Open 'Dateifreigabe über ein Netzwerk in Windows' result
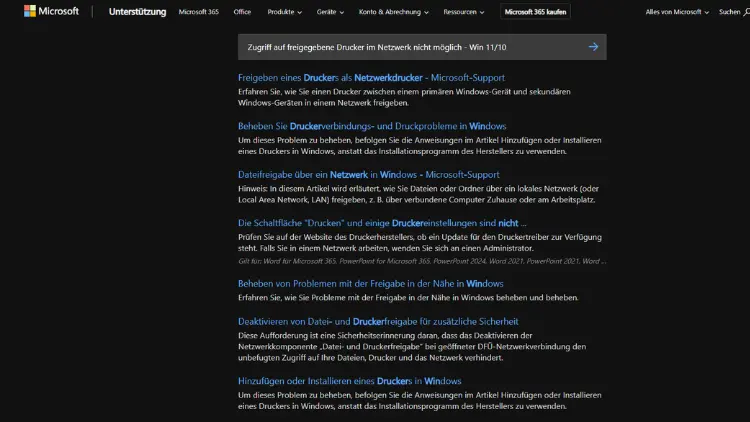750x422 pixels. click(x=369, y=175)
